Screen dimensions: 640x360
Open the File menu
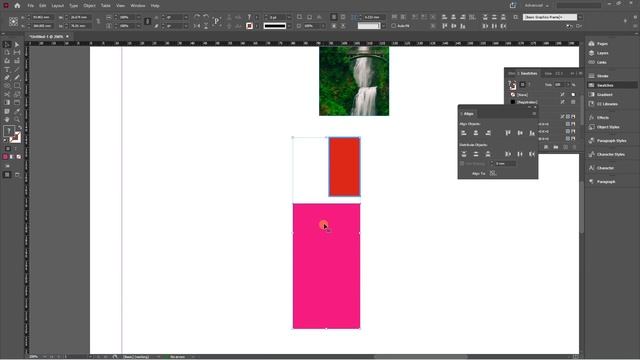pyautogui.click(x=31, y=6)
